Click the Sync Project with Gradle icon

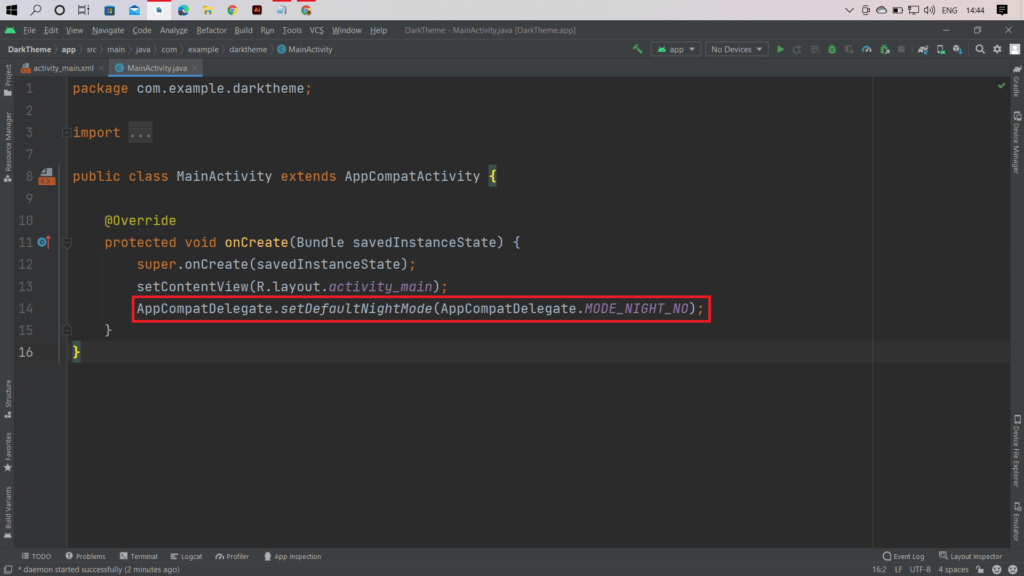(925, 49)
